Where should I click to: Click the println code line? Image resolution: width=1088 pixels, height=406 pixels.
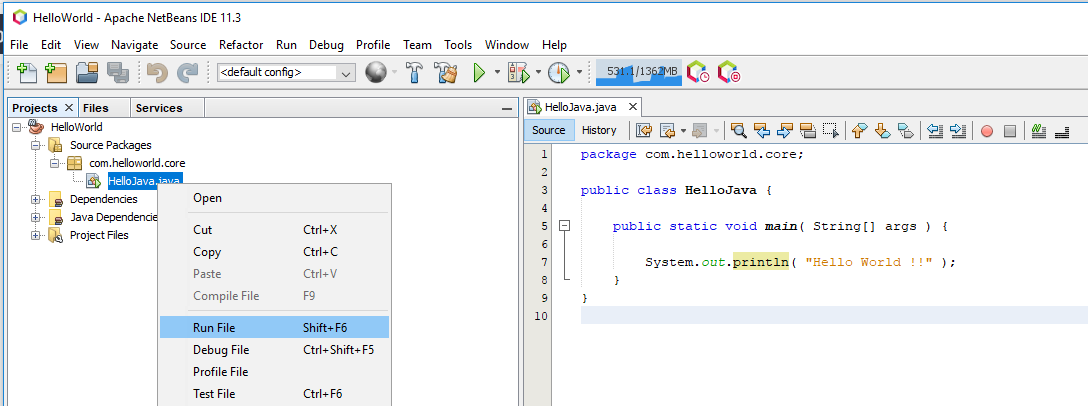pos(800,262)
